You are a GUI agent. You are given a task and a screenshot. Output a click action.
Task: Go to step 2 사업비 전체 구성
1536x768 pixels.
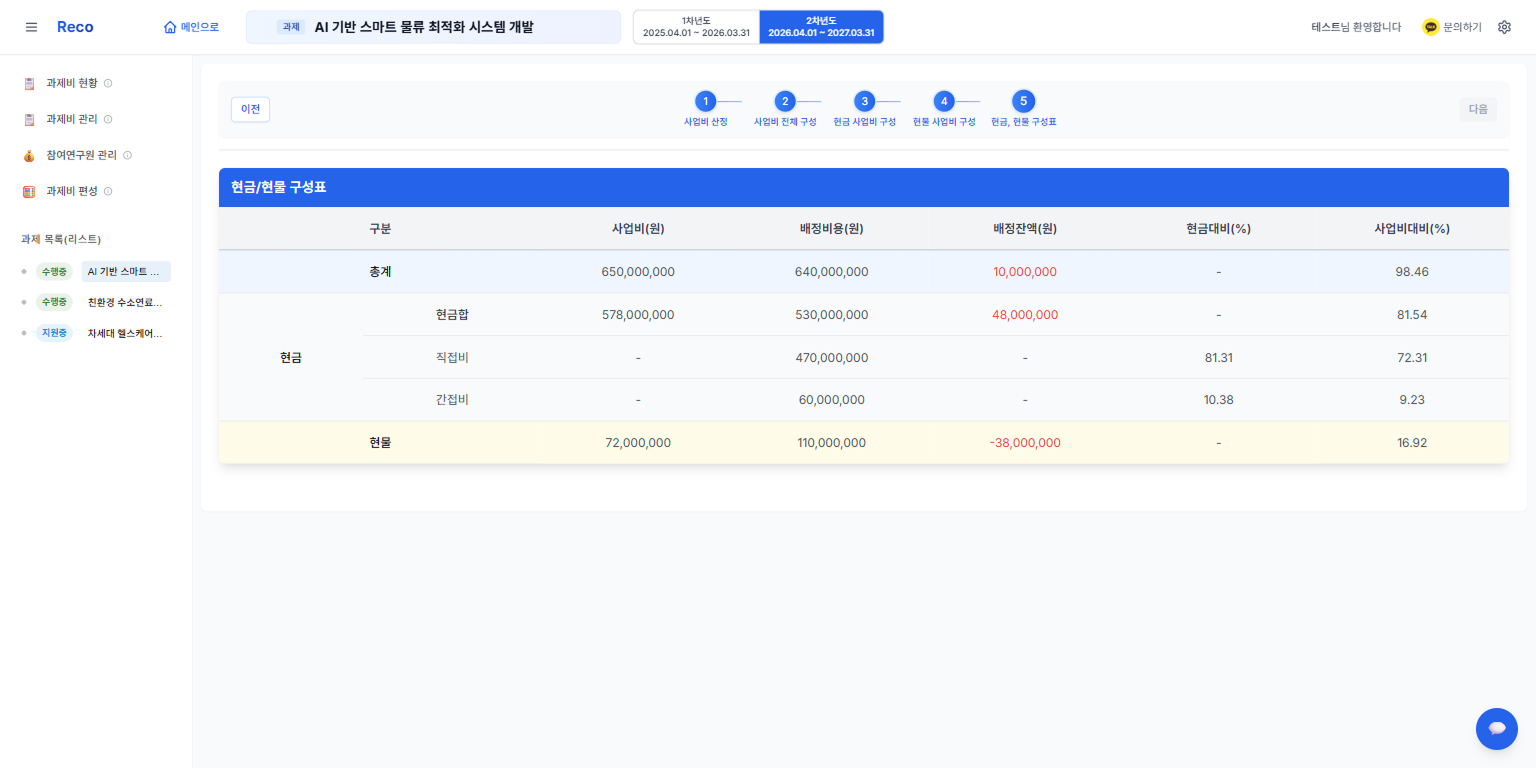[x=785, y=101]
